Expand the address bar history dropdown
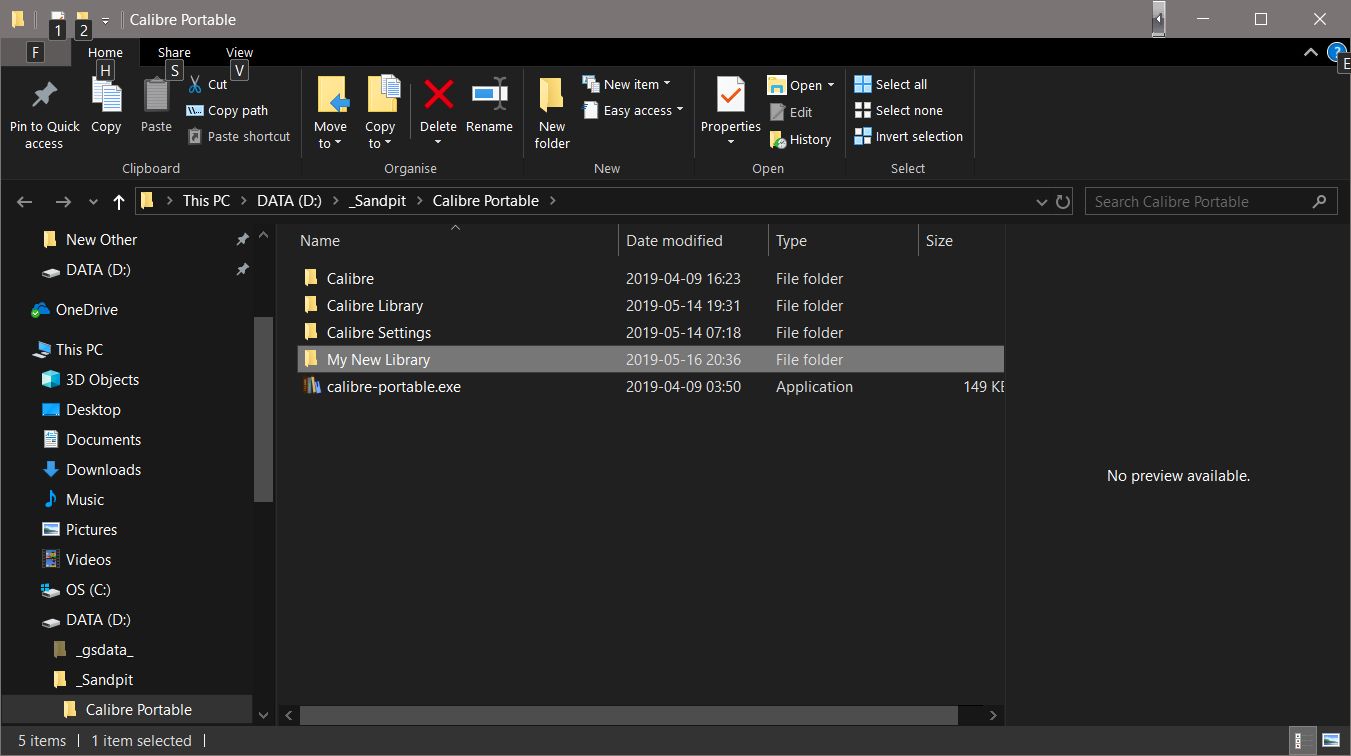Image resolution: width=1351 pixels, height=756 pixels. (1042, 202)
